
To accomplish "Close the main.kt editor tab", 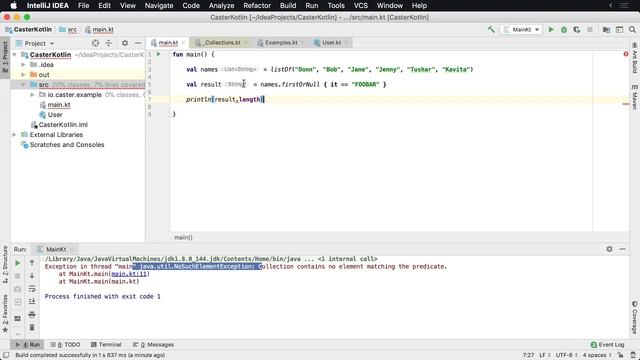I will coord(184,42).
